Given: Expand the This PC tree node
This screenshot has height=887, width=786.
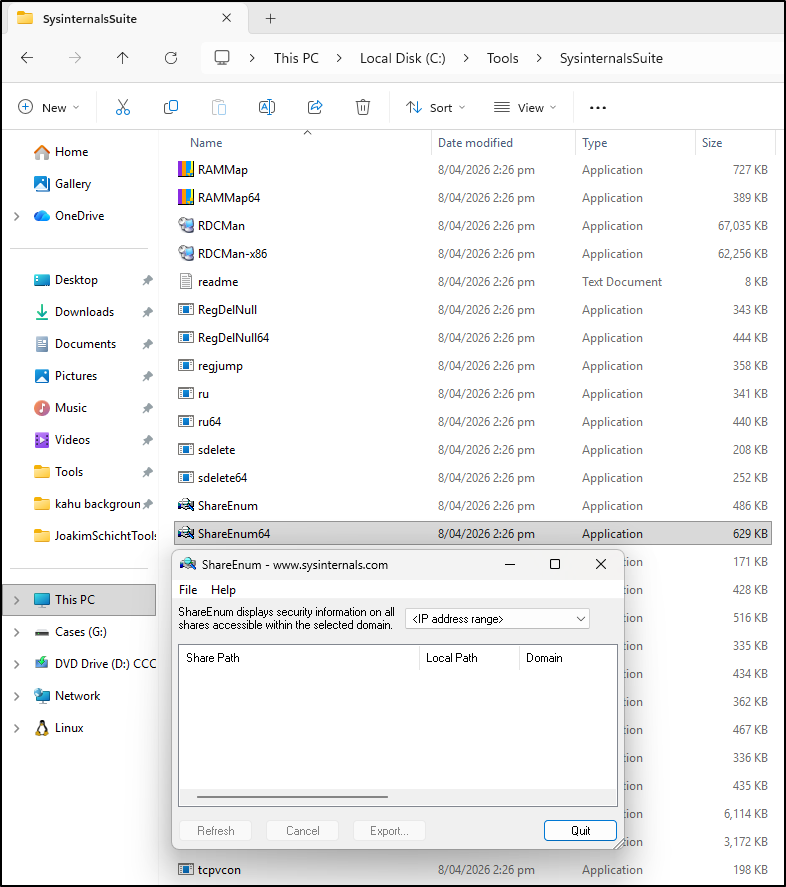Looking at the screenshot, I should tap(16, 600).
